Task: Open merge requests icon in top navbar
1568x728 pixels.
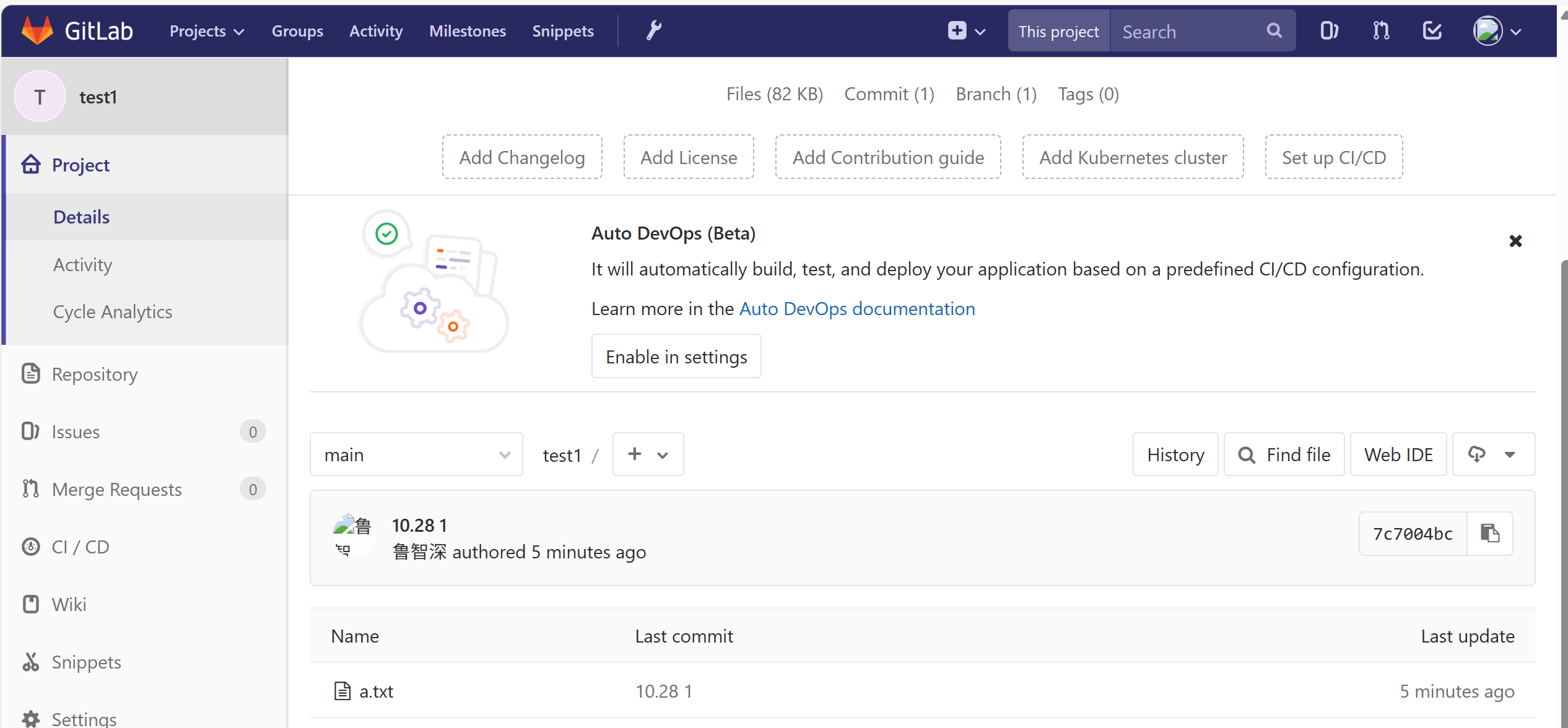Action: tap(1381, 31)
